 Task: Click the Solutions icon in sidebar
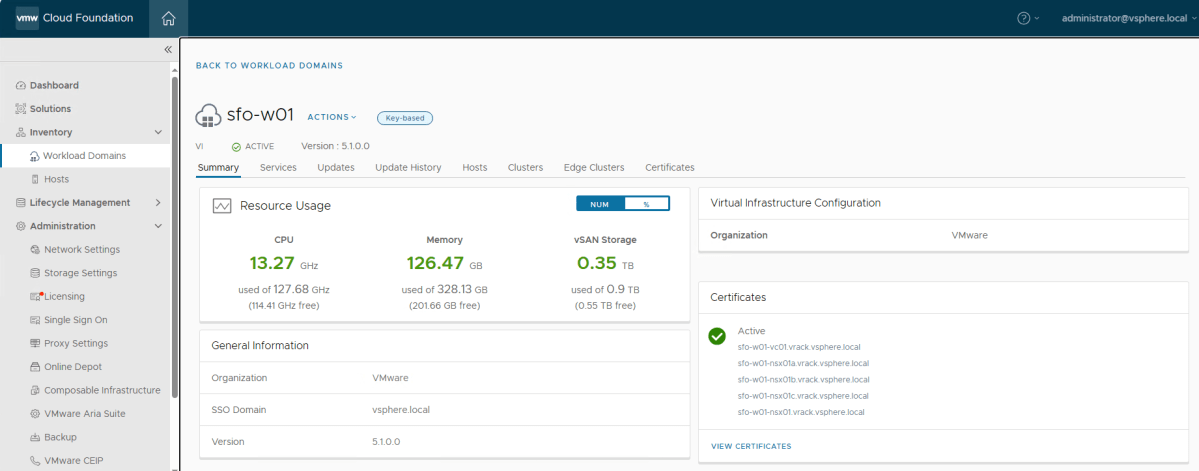[21, 109]
